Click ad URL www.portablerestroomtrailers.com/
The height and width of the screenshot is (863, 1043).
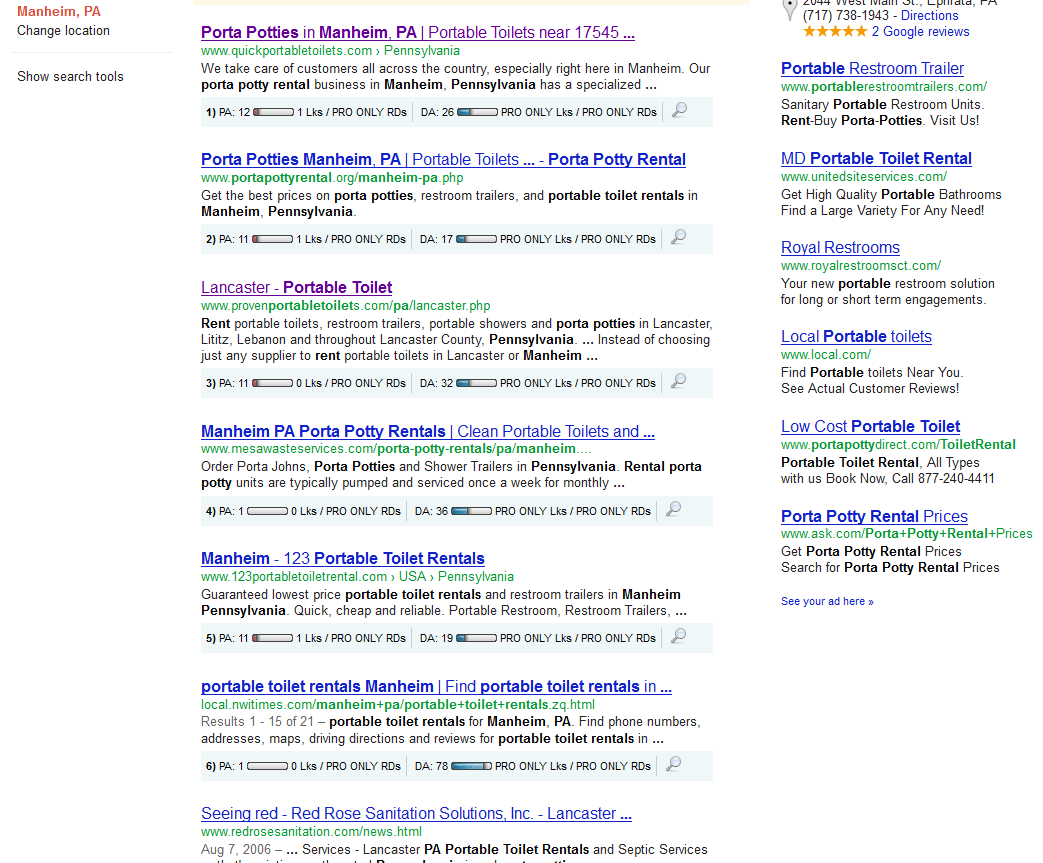click(x=884, y=86)
